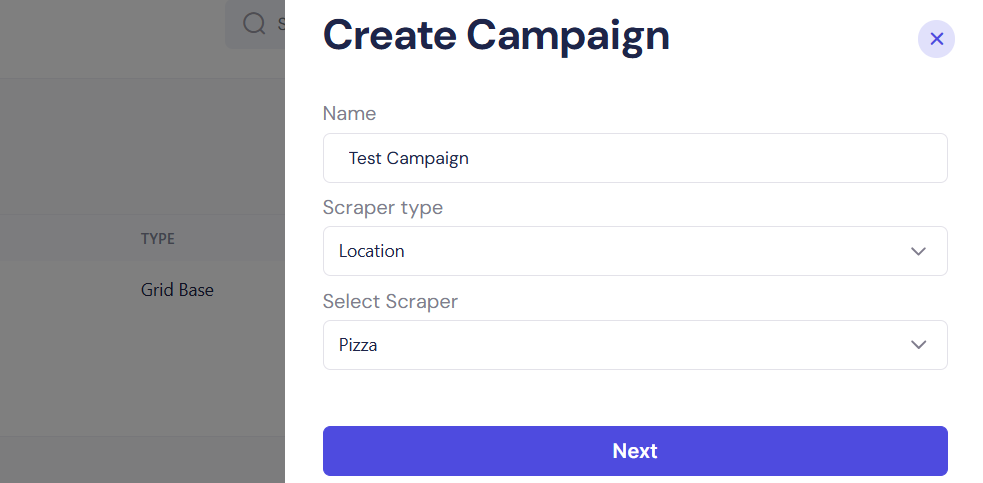Click the Pizza scraper selection

pyautogui.click(x=358, y=345)
